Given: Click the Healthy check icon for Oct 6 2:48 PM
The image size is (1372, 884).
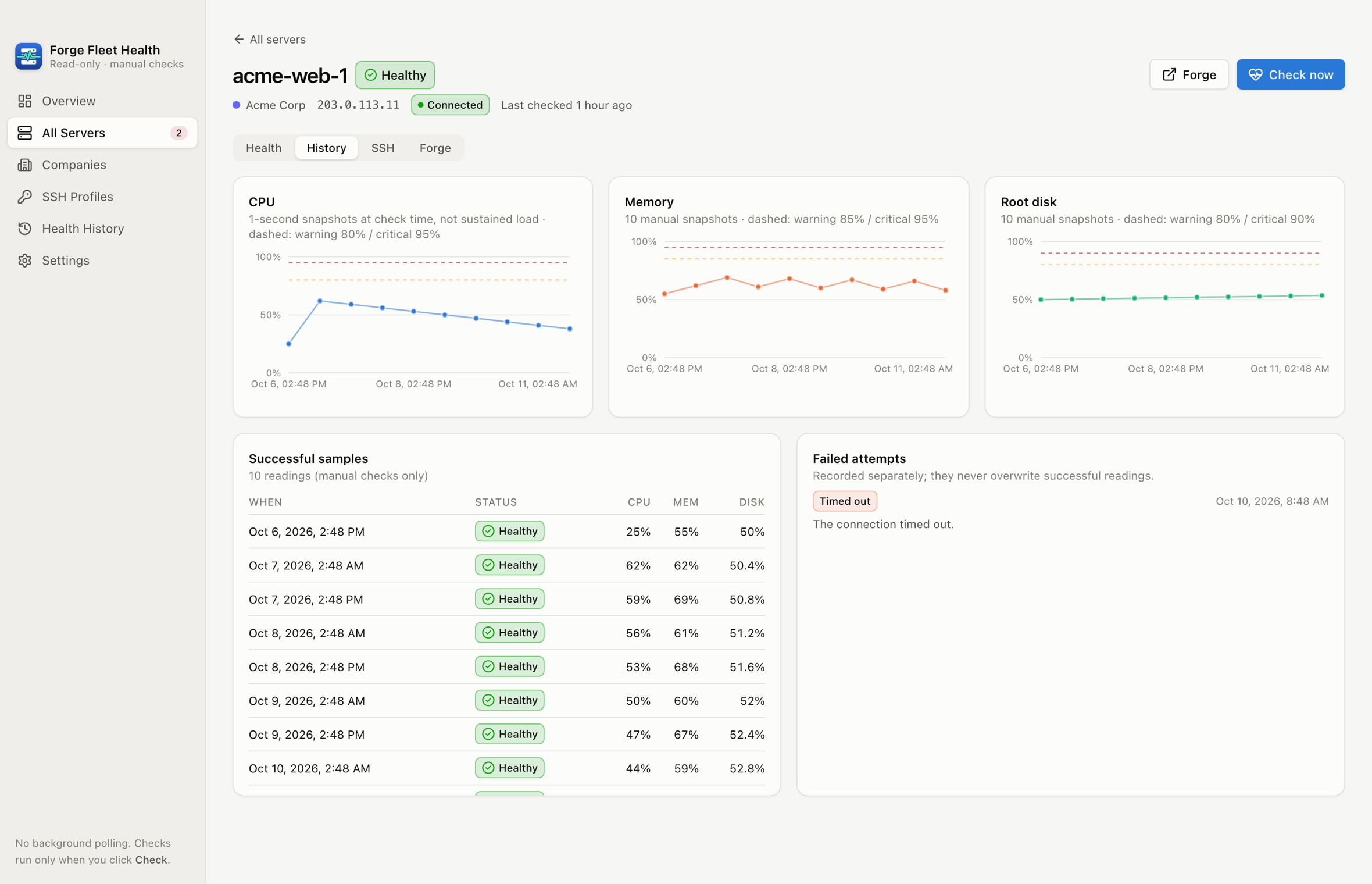Looking at the screenshot, I should (x=488, y=532).
